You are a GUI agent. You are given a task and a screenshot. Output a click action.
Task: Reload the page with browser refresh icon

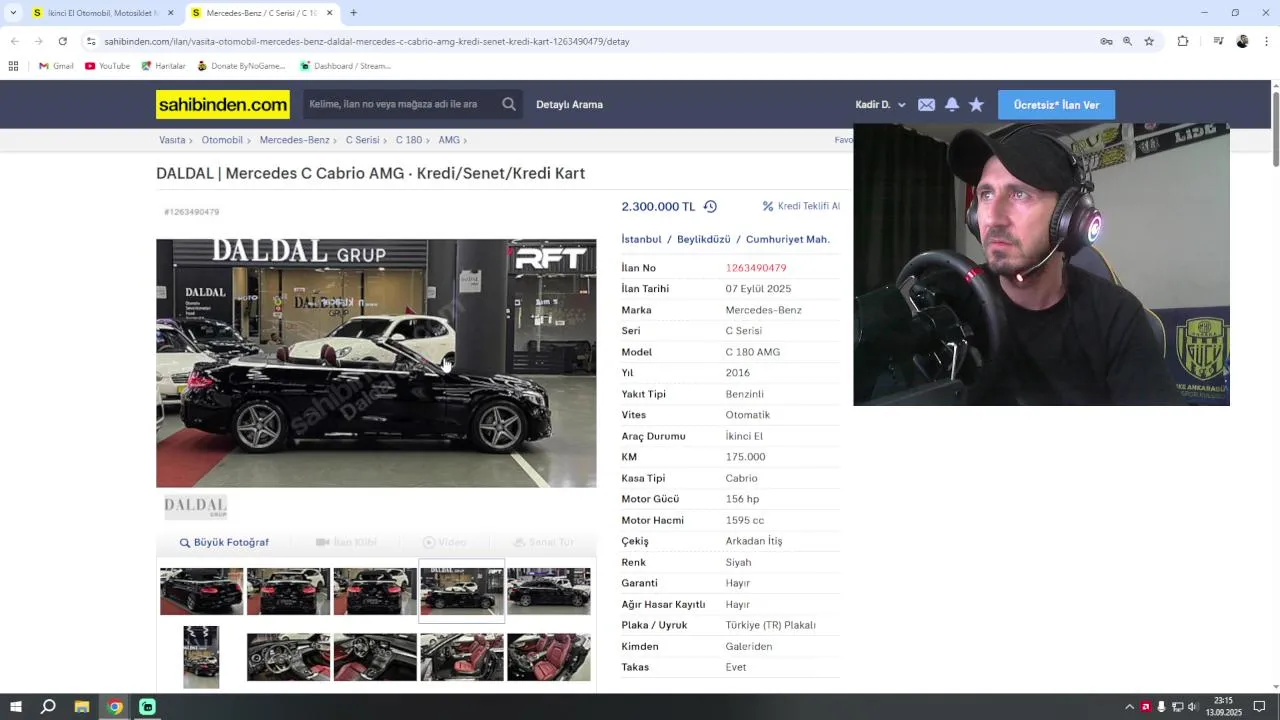tap(62, 41)
